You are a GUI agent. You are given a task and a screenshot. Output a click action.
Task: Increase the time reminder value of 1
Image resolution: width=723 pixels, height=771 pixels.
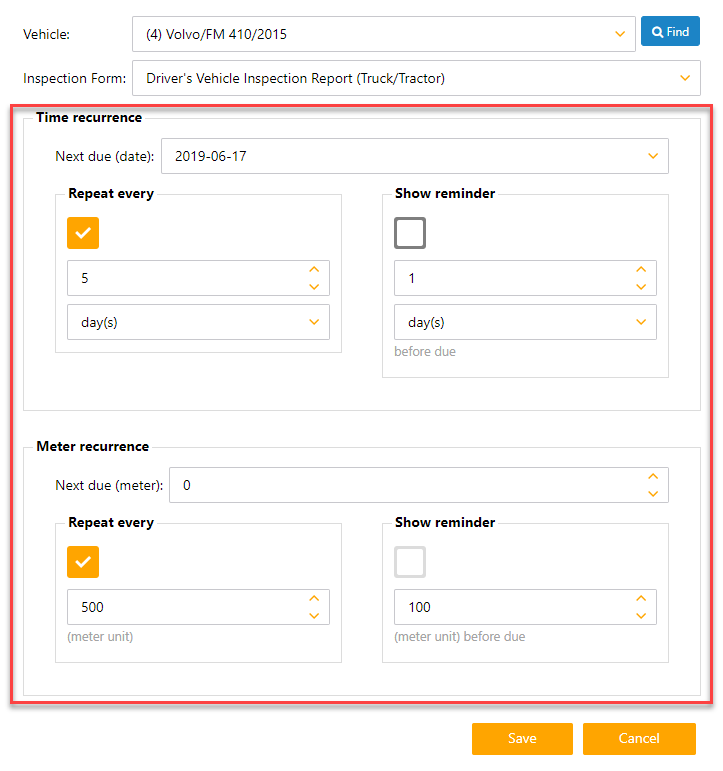tap(641, 269)
